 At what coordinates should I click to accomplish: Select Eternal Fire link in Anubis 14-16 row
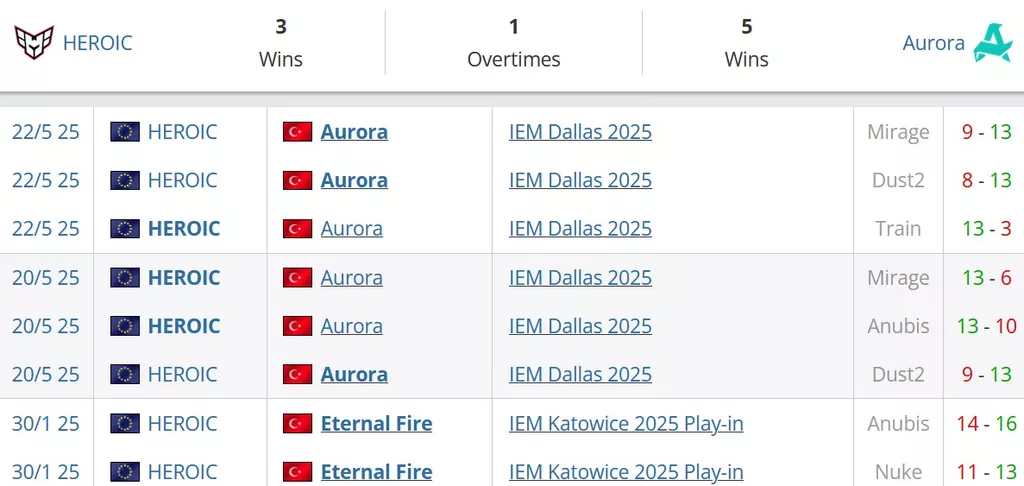376,423
